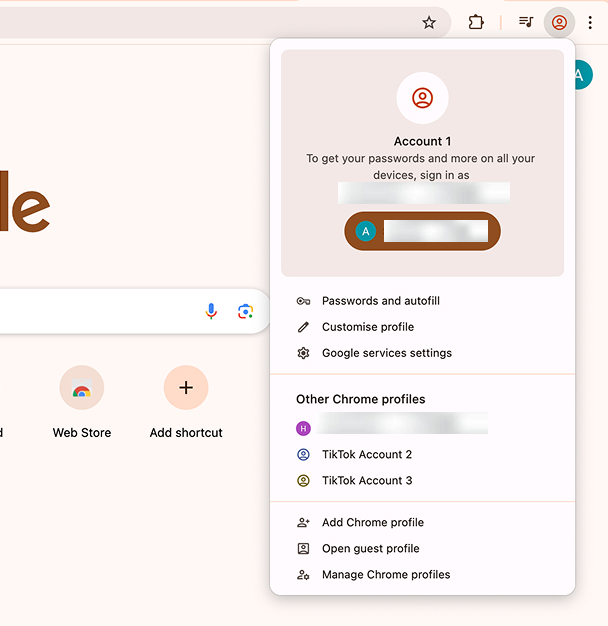The width and height of the screenshot is (608, 626).
Task: Bookmark this page with the star icon
Action: pyautogui.click(x=429, y=22)
